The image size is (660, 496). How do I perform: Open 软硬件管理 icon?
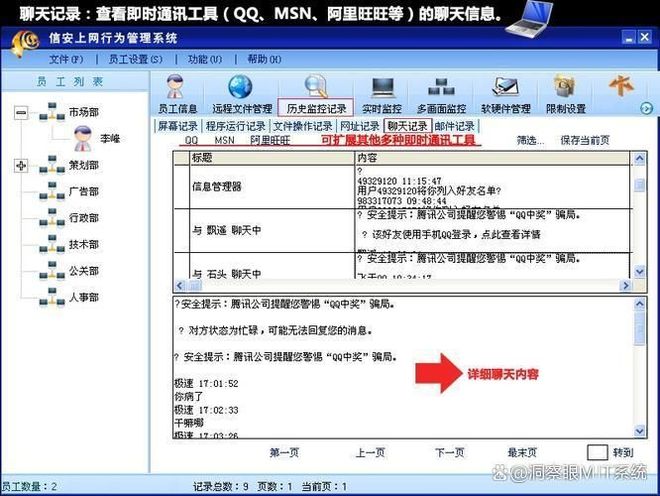[505, 87]
